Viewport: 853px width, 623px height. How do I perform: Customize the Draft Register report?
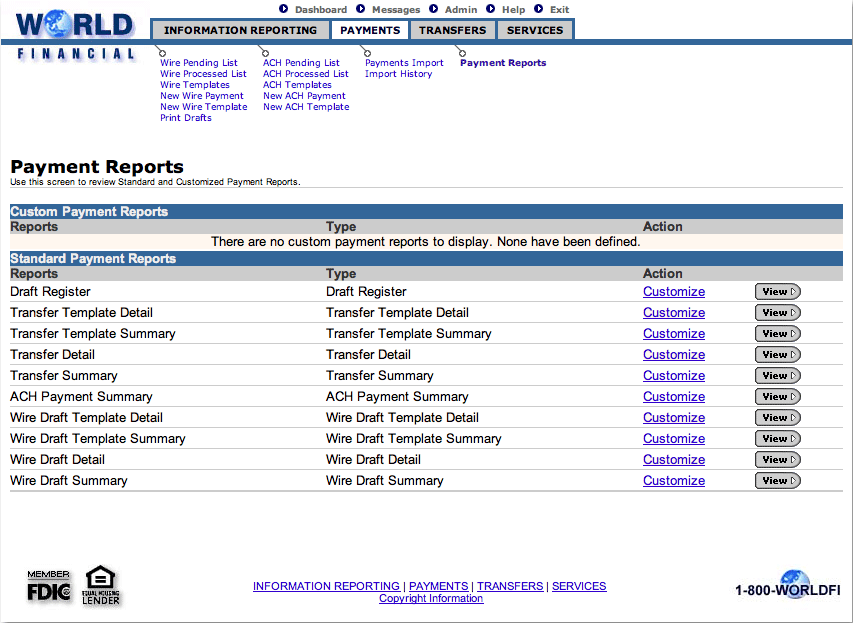click(673, 292)
